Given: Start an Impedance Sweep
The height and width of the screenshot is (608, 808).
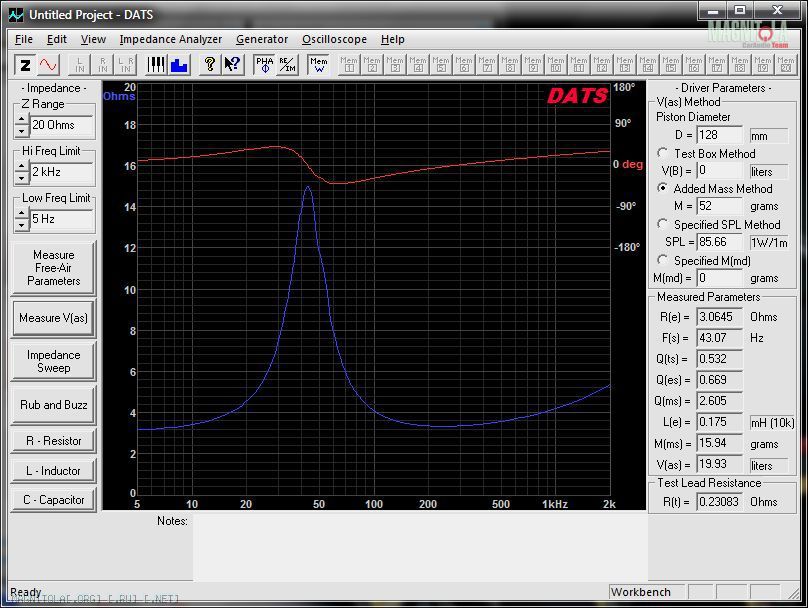Looking at the screenshot, I should [x=54, y=361].
